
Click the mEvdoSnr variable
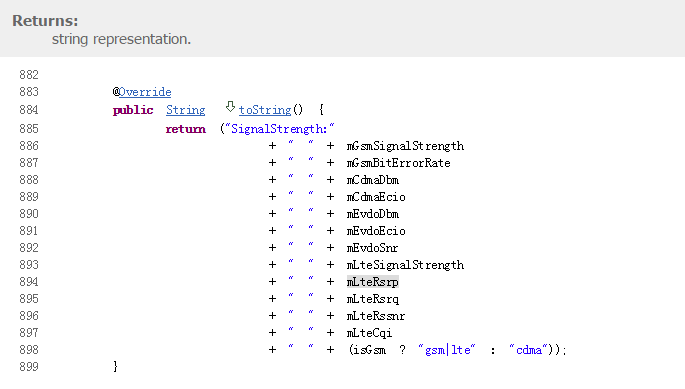372,248
